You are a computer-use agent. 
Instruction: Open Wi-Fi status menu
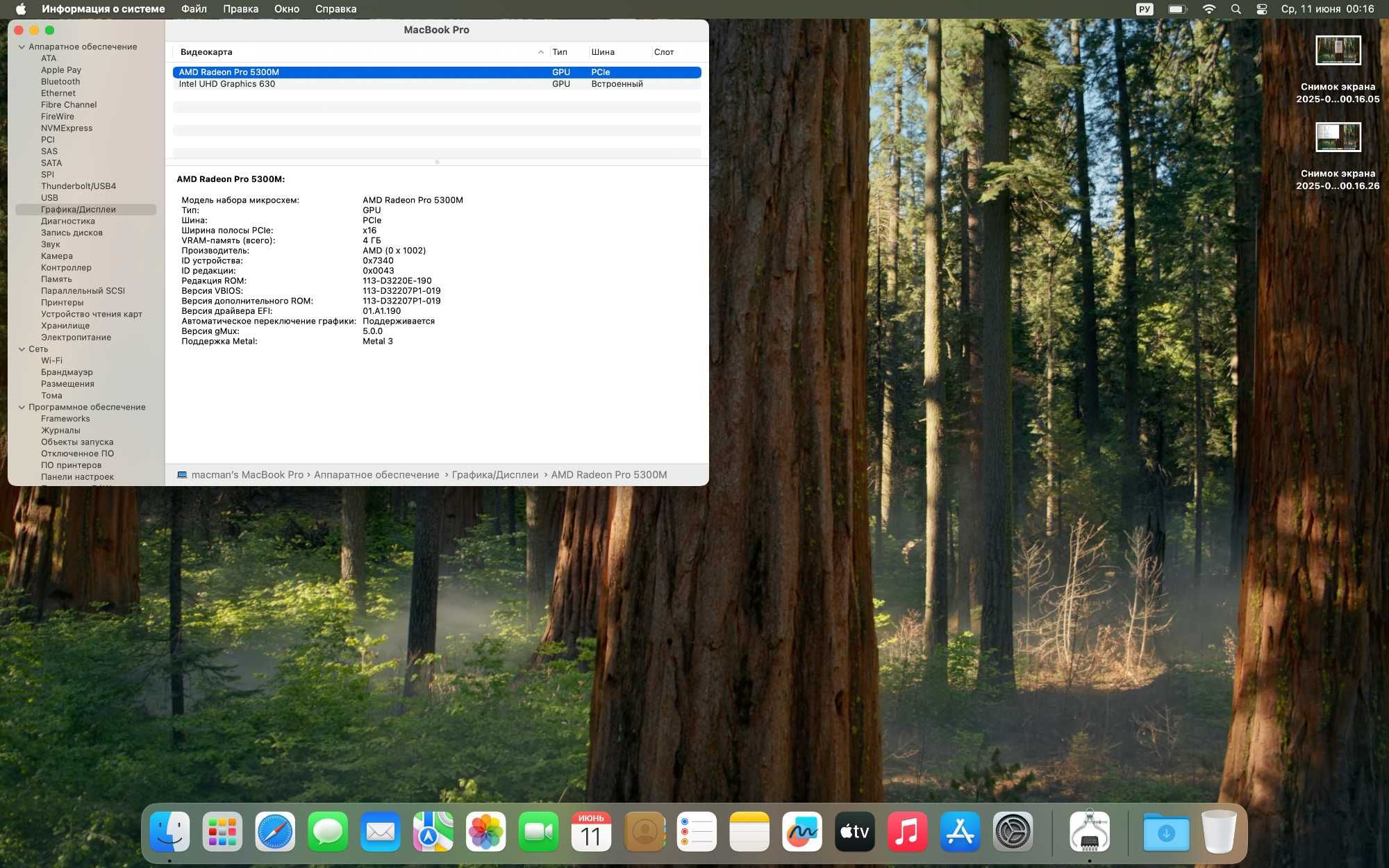coord(1209,9)
